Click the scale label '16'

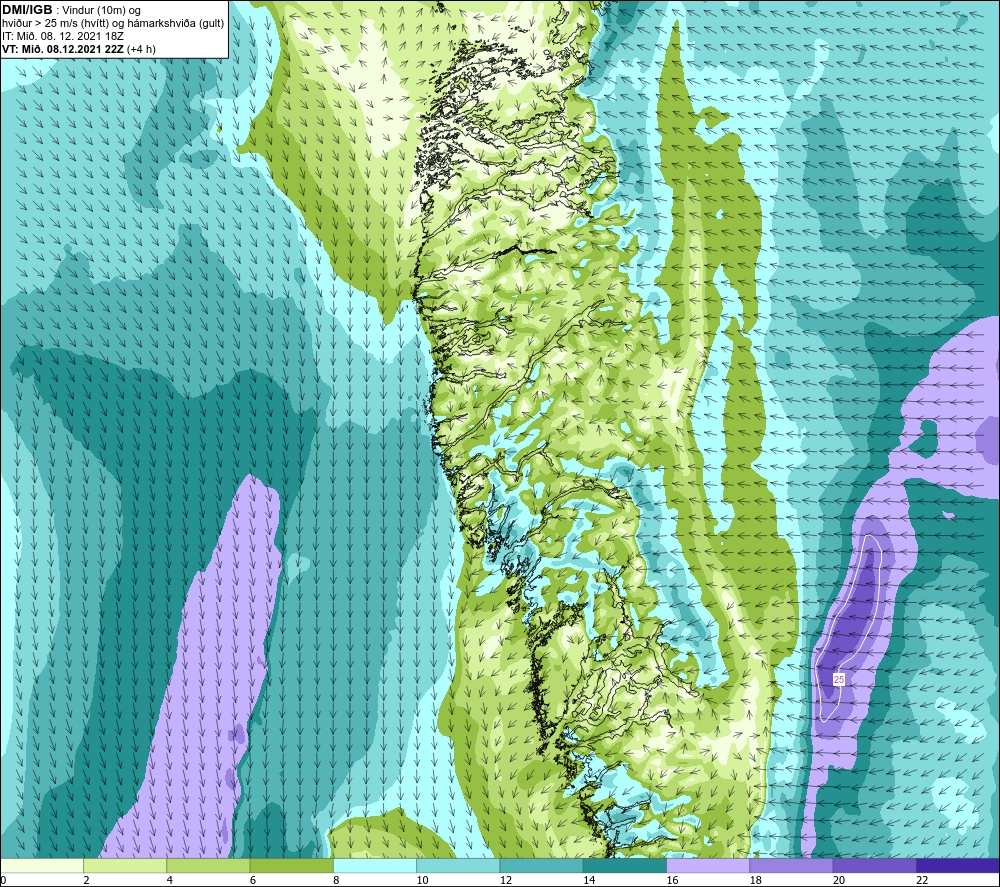pyautogui.click(x=672, y=880)
